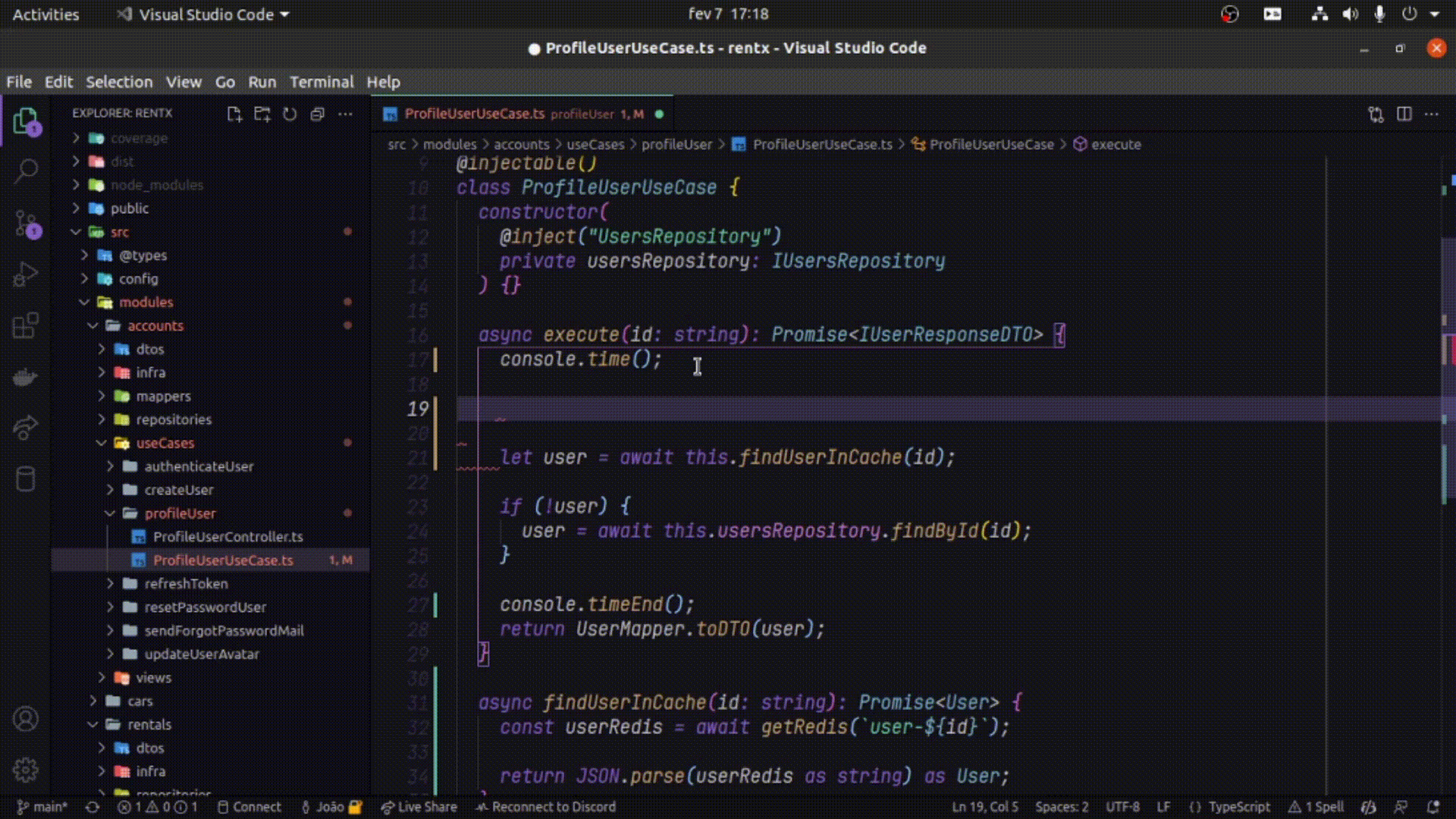The height and width of the screenshot is (819, 1456).
Task: Open the Search view in activity bar
Action: pyautogui.click(x=26, y=171)
